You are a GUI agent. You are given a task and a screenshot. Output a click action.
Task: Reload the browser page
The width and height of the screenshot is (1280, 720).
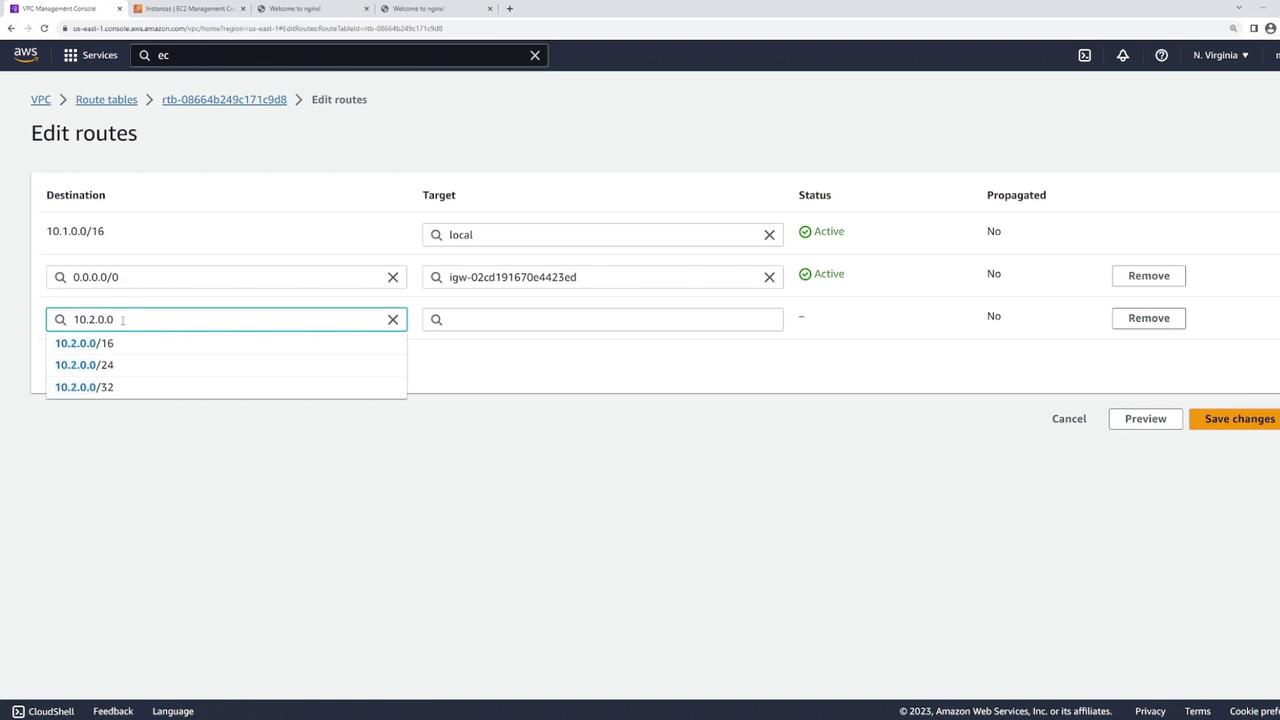[x=44, y=28]
